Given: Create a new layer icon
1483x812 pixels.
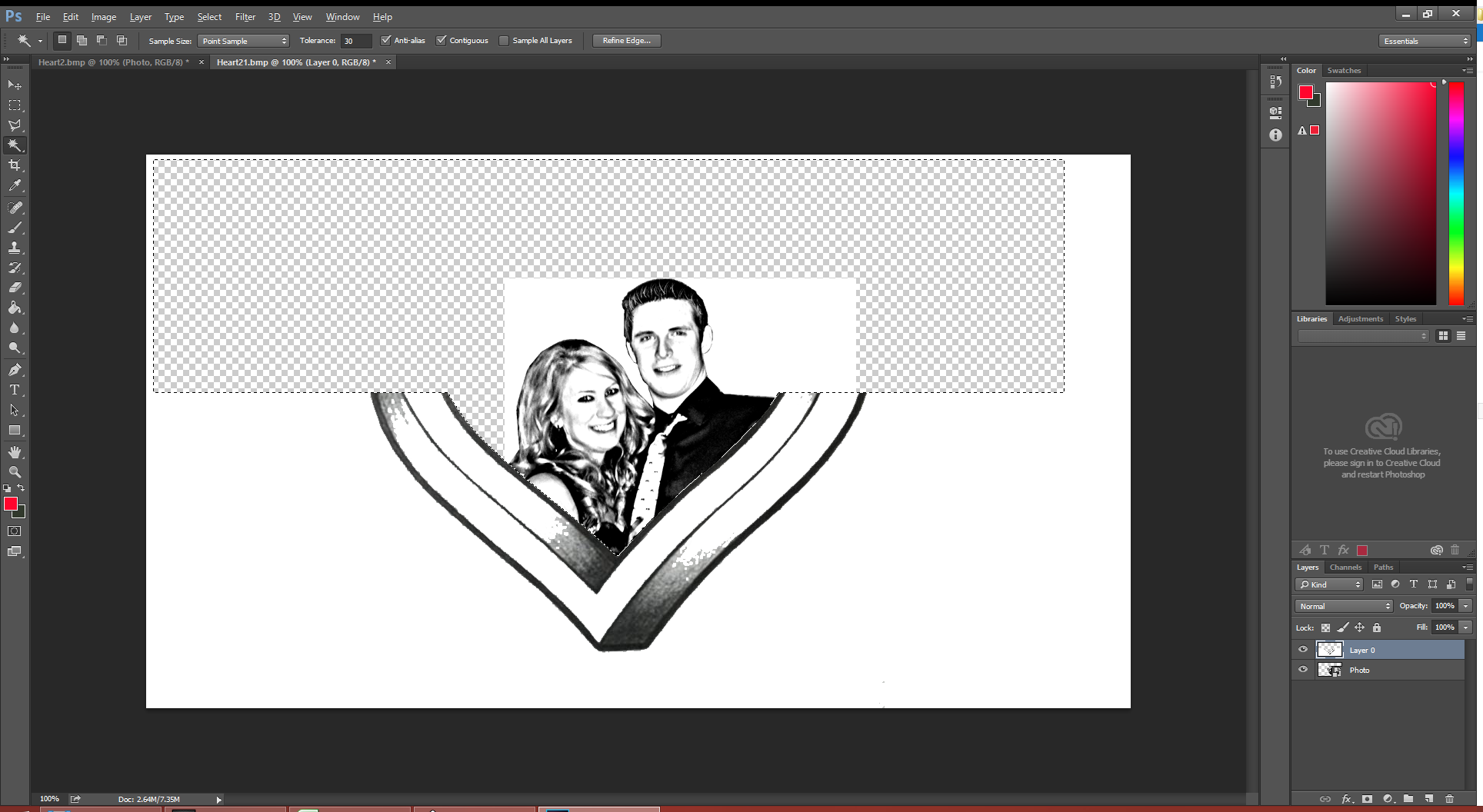Looking at the screenshot, I should click(x=1429, y=799).
